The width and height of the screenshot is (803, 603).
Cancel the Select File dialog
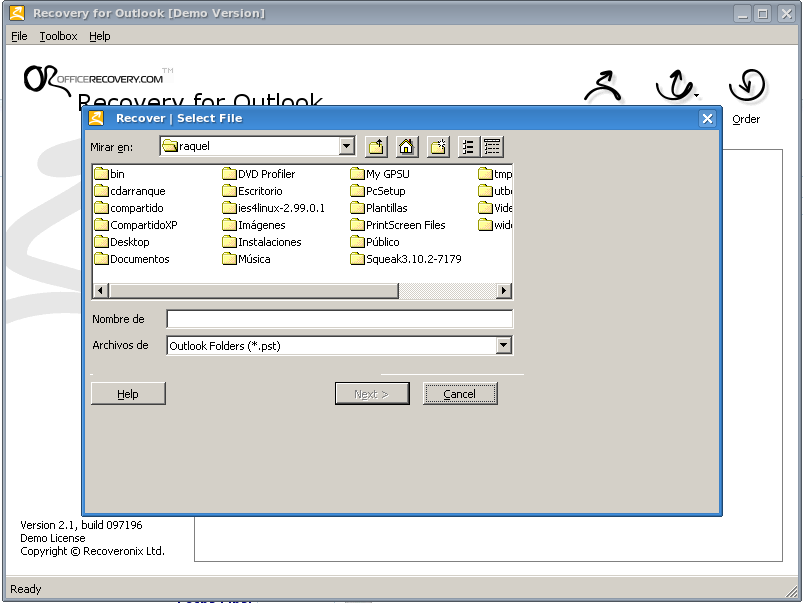pos(460,393)
